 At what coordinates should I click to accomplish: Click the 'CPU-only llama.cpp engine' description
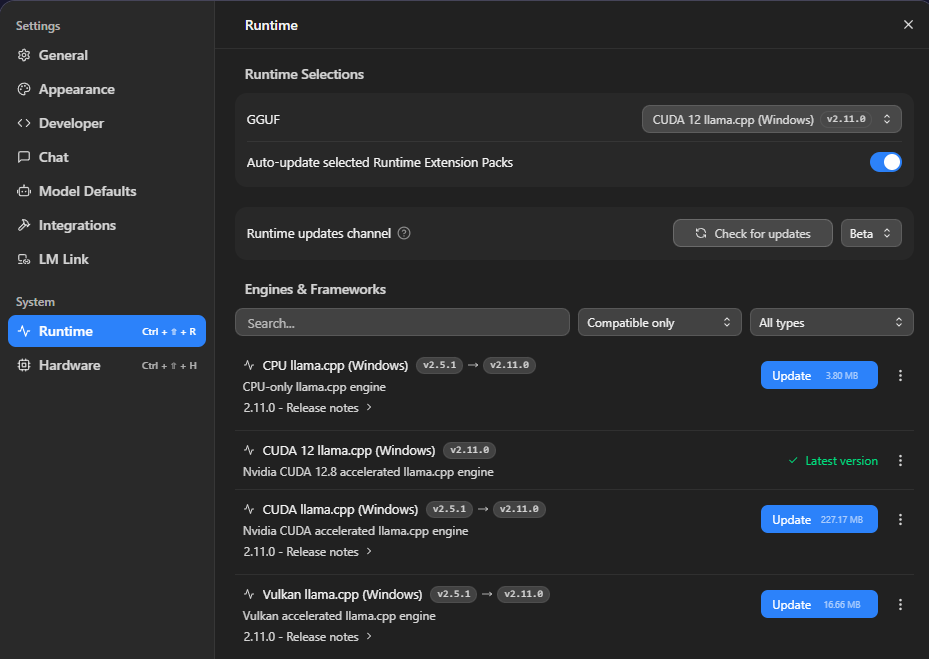314,386
